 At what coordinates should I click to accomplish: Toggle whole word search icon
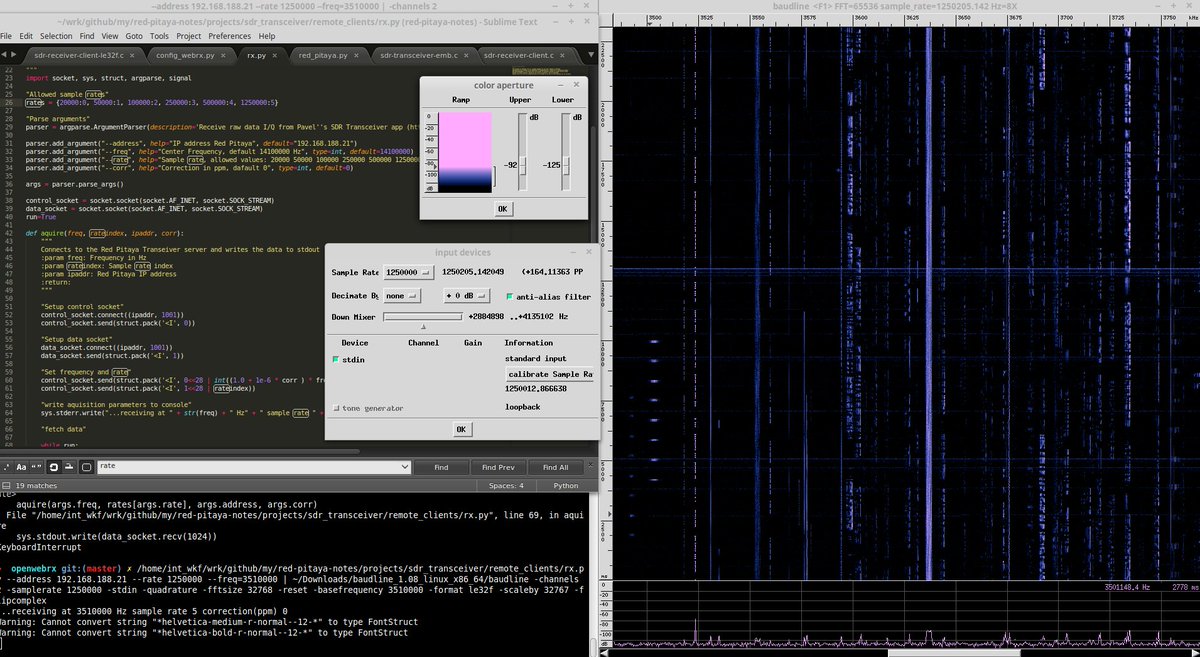(x=36, y=467)
